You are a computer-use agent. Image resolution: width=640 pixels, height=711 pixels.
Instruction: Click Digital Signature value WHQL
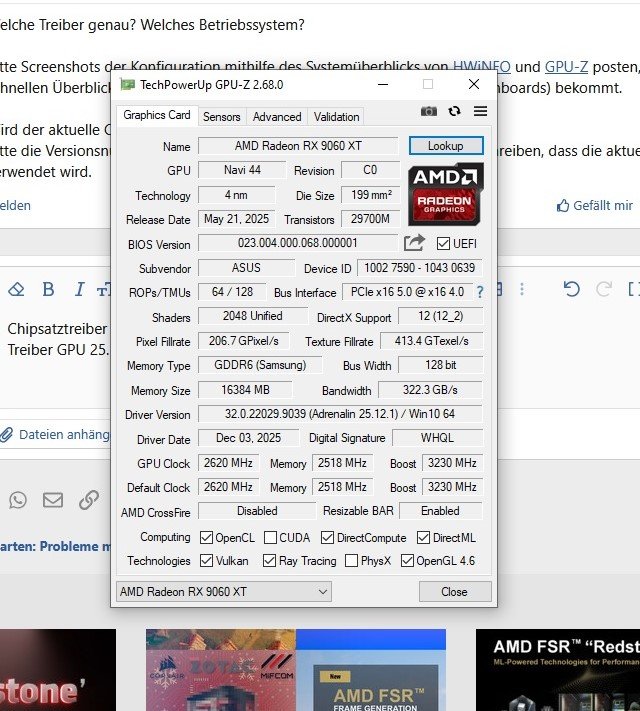point(437,438)
